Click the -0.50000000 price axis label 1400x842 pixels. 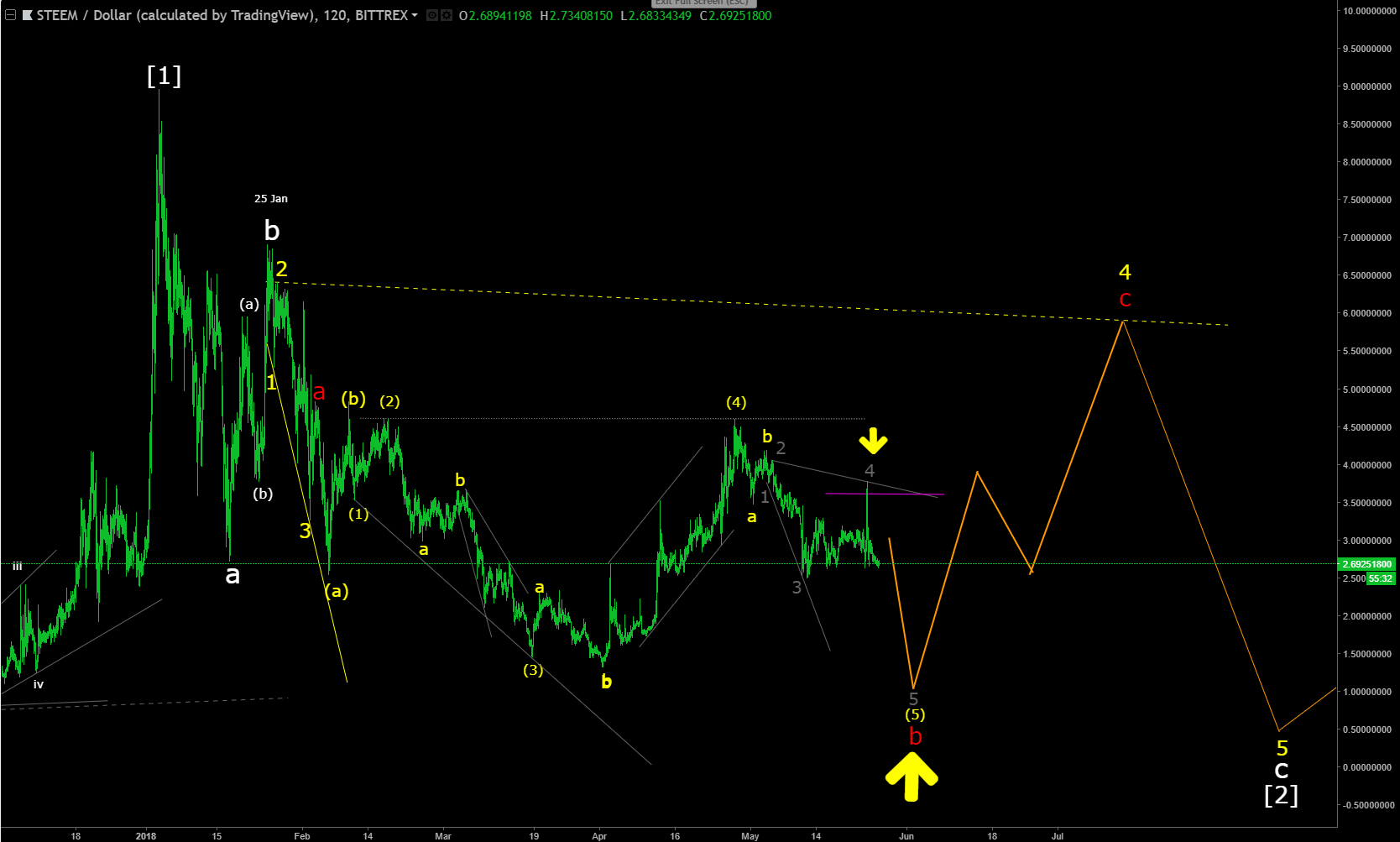1367,805
